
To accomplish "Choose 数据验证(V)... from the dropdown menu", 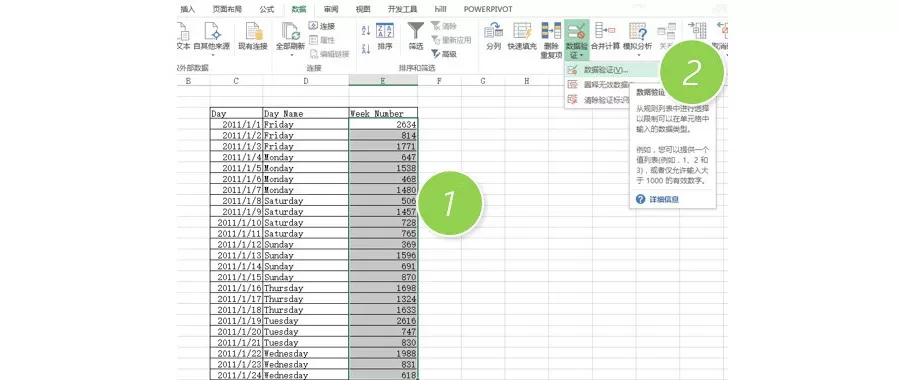I will click(606, 70).
